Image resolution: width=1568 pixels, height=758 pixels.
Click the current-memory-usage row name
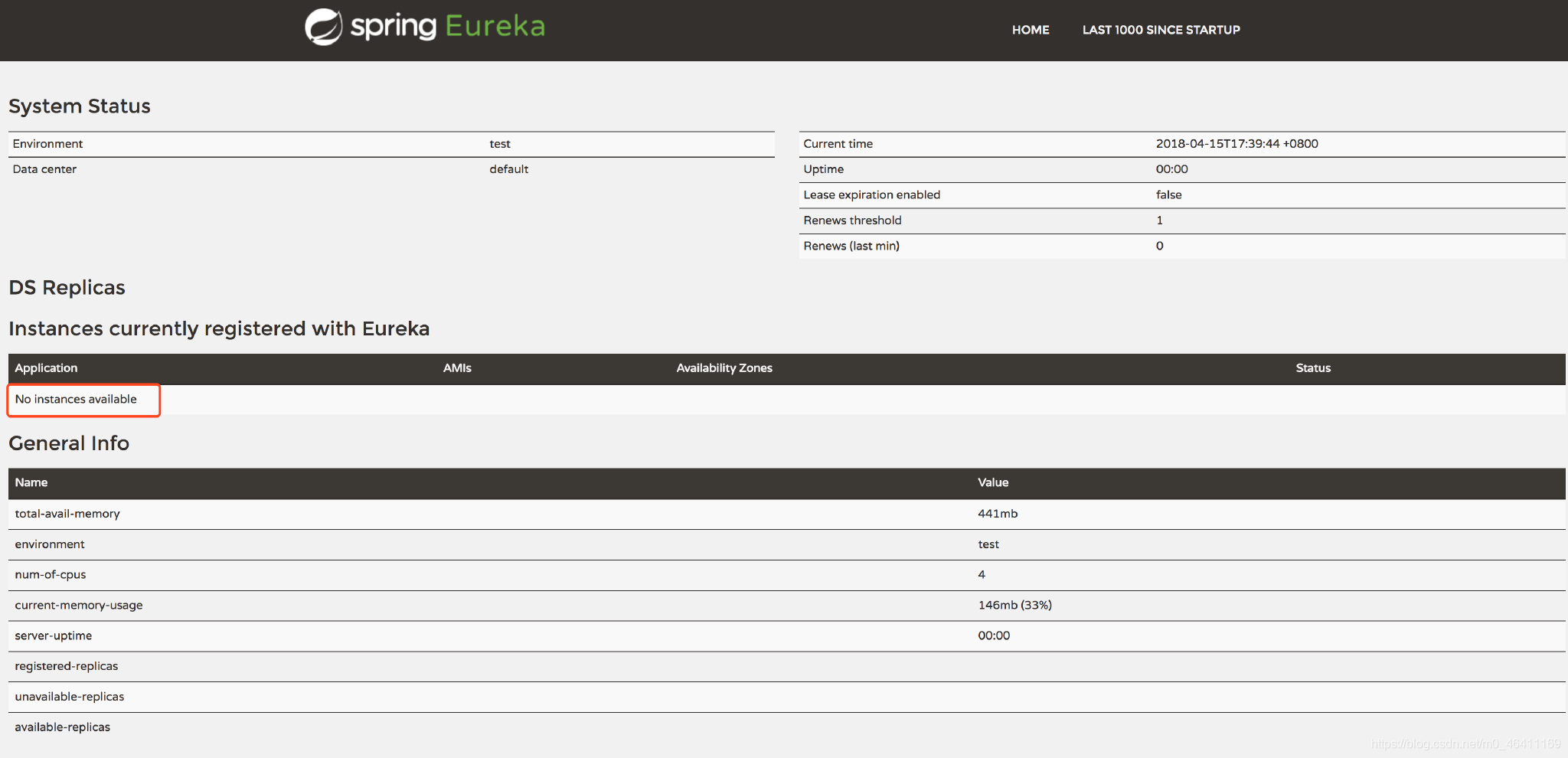tap(79, 606)
